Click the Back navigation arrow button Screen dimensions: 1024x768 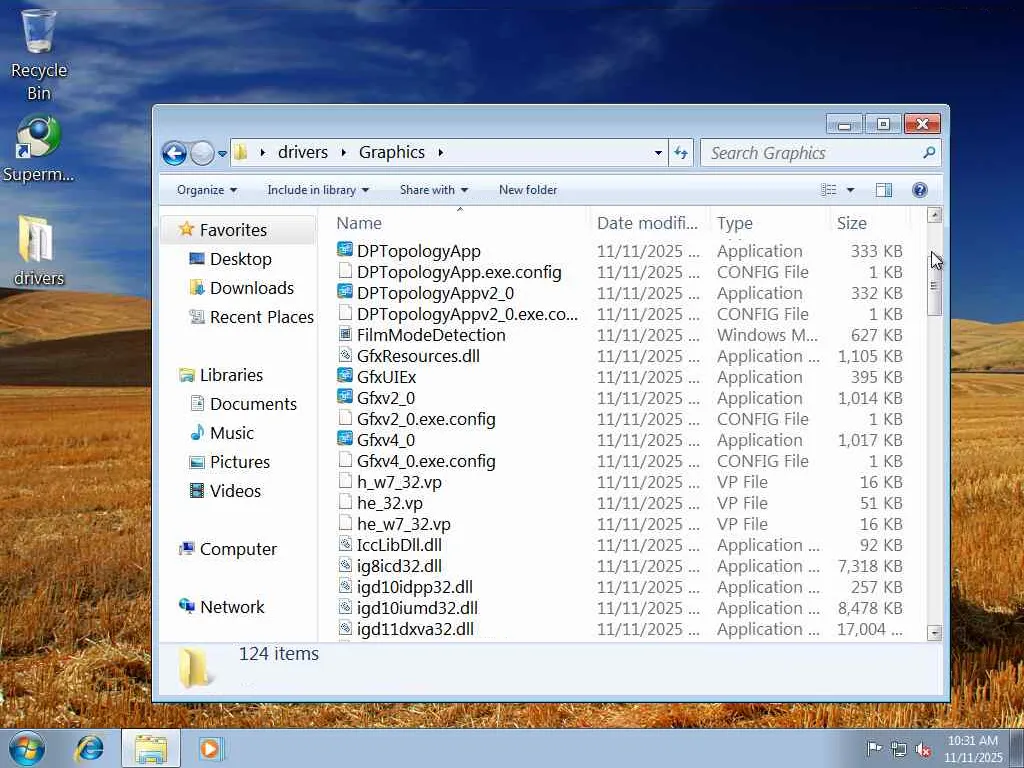174,153
